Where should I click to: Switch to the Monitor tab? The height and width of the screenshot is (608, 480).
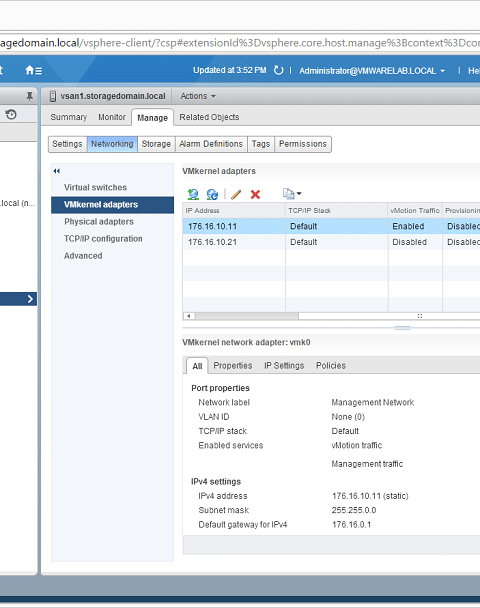click(x=112, y=117)
